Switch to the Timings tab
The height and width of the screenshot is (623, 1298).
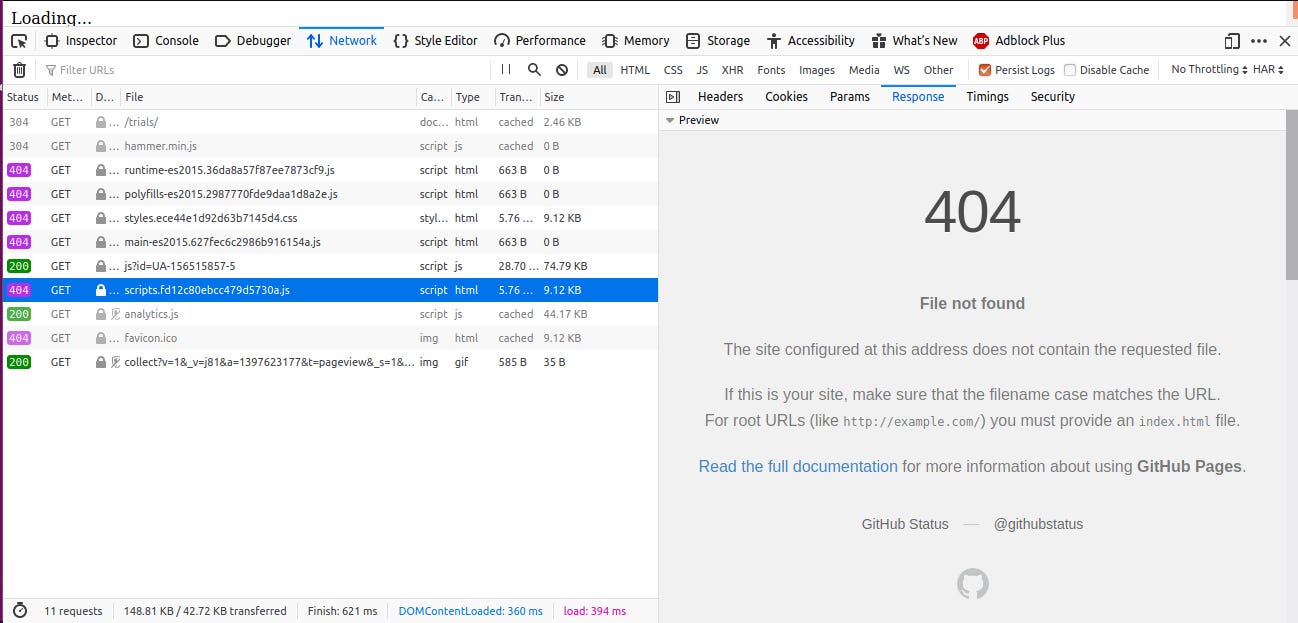(987, 97)
